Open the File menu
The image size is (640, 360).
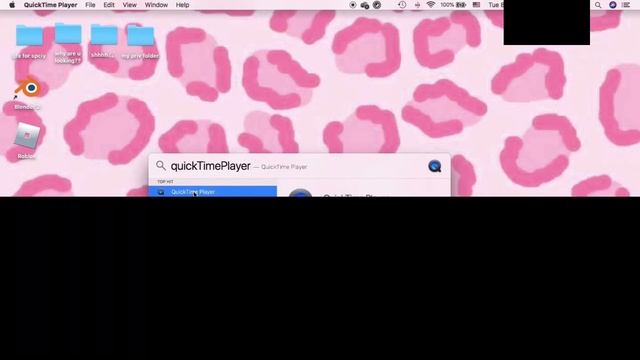point(90,5)
